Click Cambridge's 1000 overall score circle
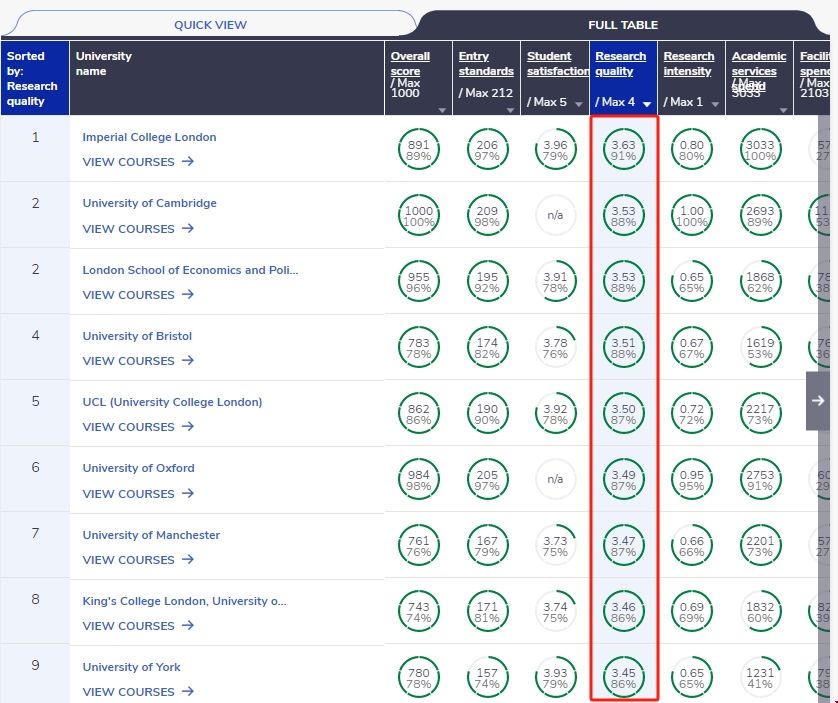The image size is (838, 703). tap(418, 216)
